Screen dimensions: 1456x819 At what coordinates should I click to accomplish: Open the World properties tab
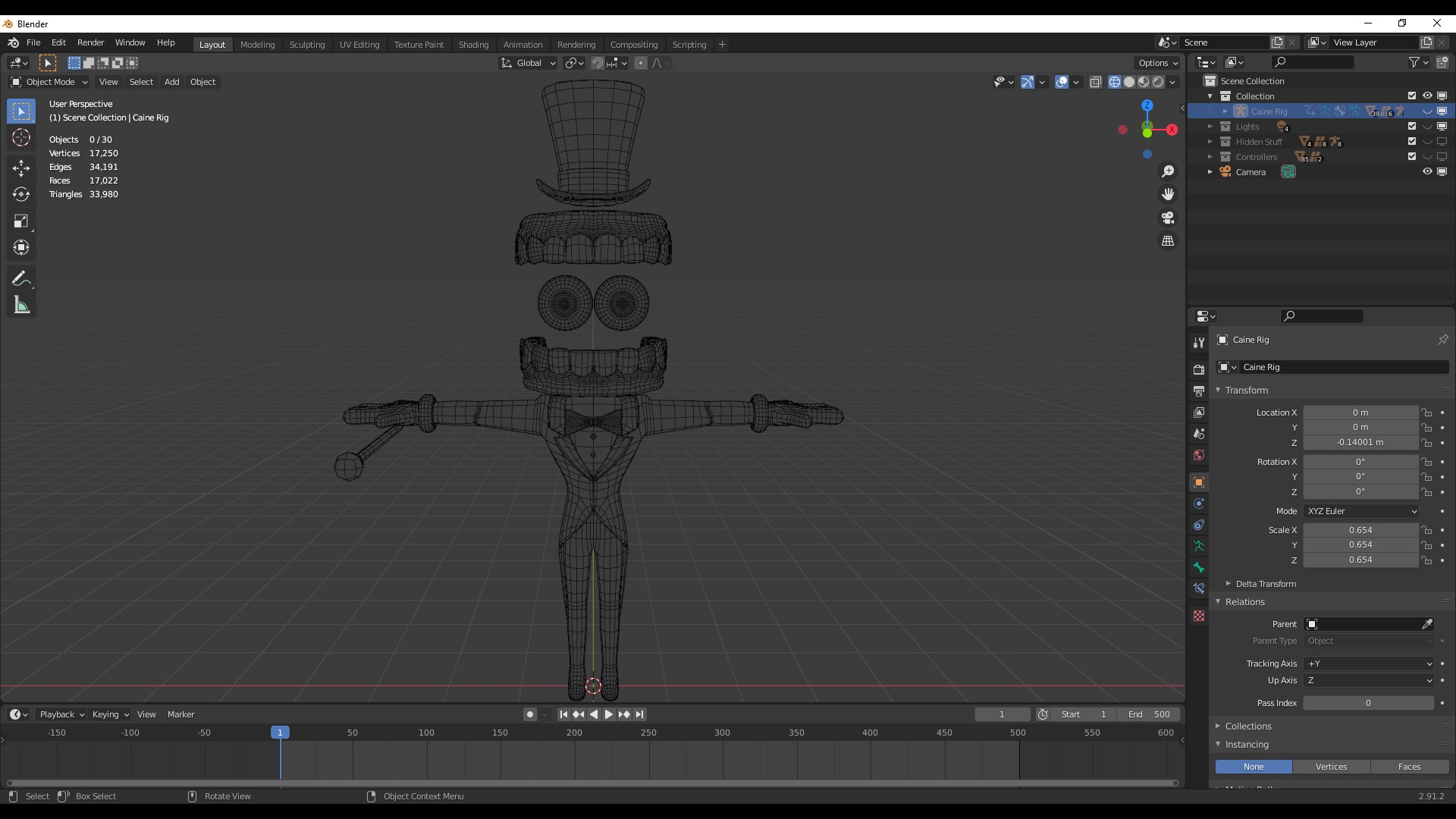(x=1199, y=455)
